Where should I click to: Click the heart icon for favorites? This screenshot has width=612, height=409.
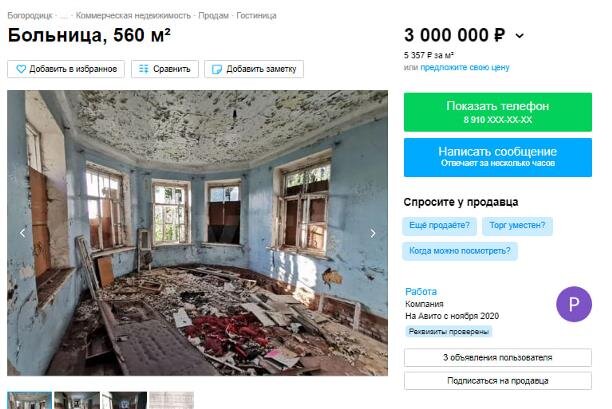(21, 69)
